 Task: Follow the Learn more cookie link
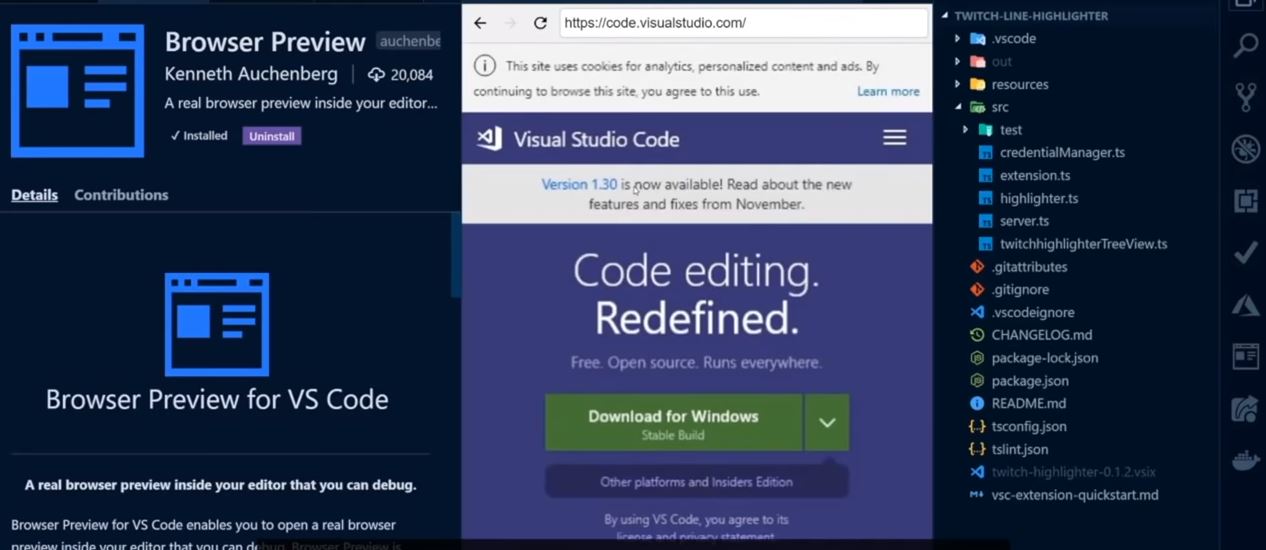[x=888, y=91]
